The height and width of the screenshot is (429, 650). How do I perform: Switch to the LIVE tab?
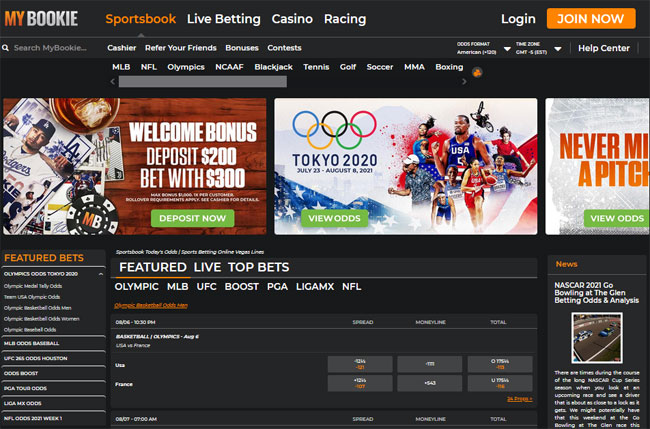[207, 267]
